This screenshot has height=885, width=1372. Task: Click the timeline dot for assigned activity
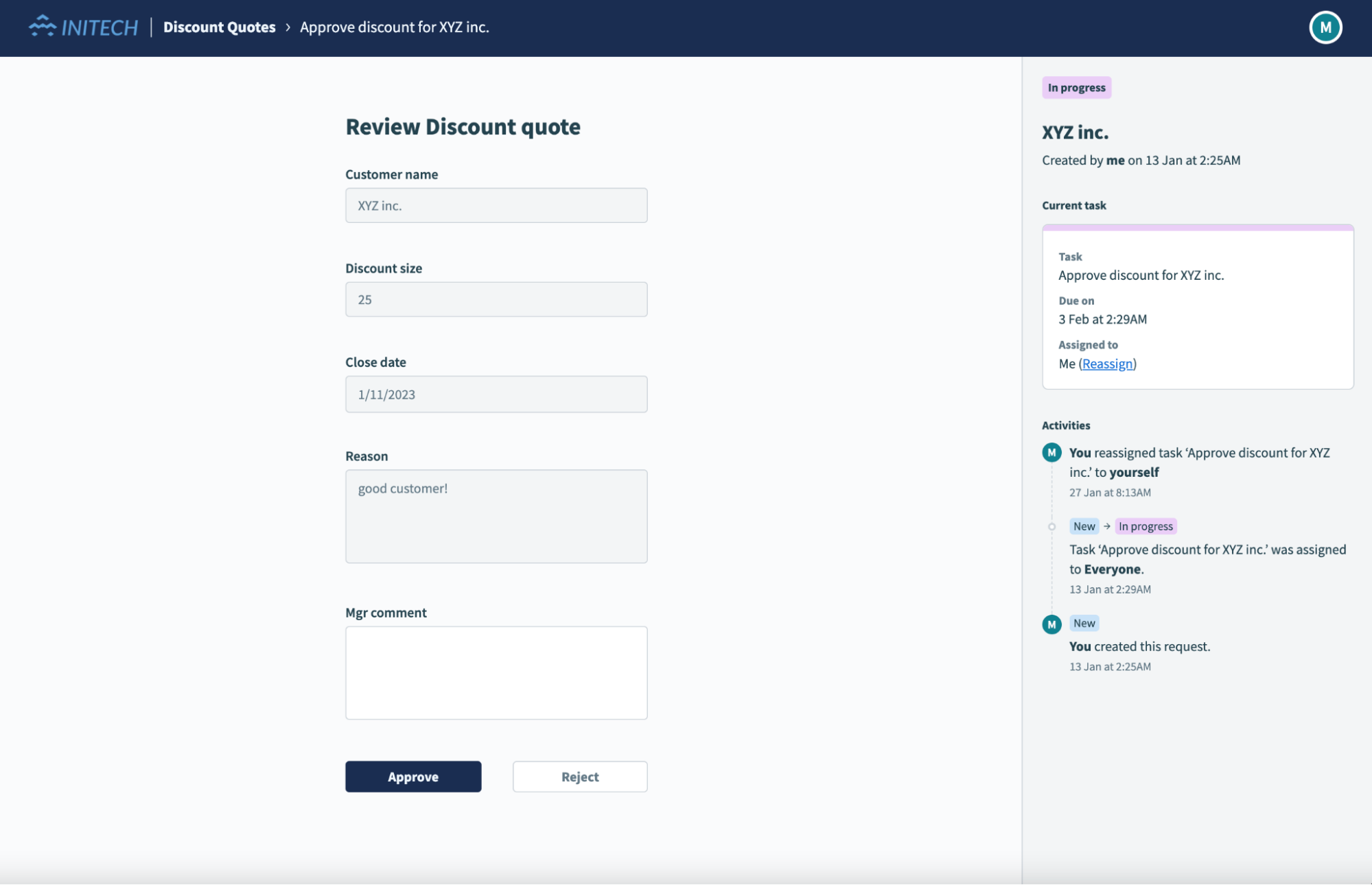tap(1051, 527)
